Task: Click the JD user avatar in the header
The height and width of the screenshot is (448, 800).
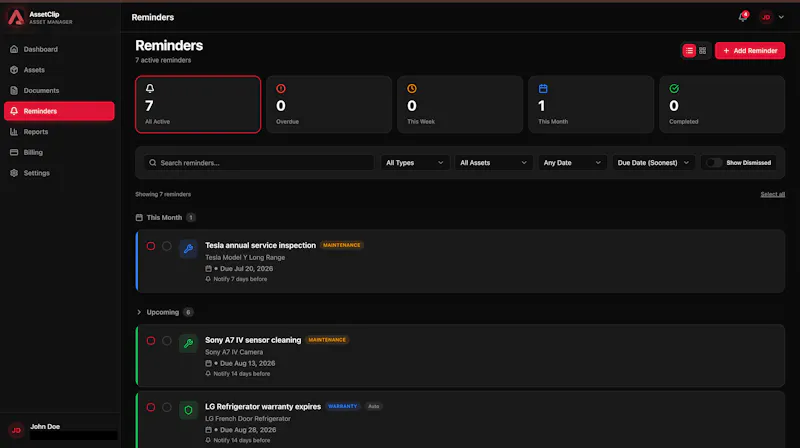Action: coord(766,17)
